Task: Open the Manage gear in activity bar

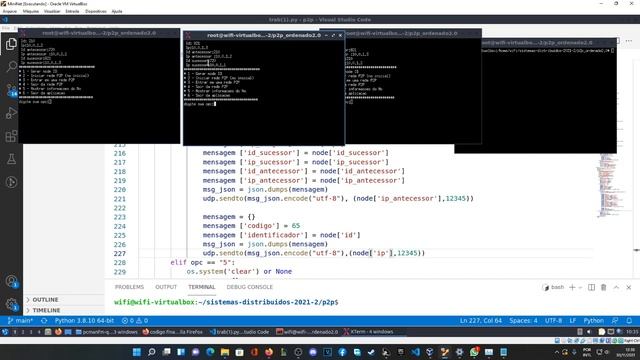Action: coord(11,304)
